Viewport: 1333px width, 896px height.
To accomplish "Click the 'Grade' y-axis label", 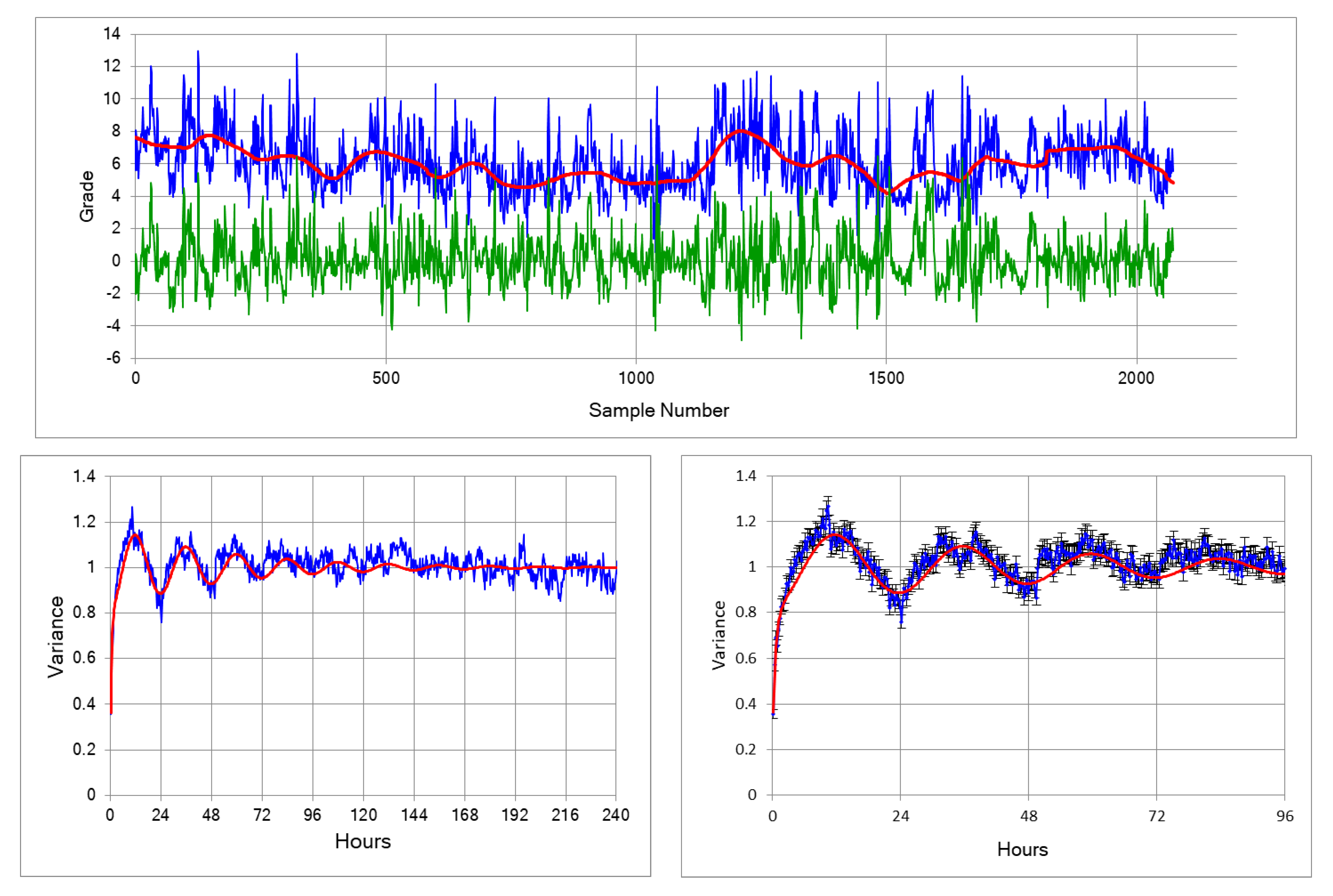I will pos(87,196).
